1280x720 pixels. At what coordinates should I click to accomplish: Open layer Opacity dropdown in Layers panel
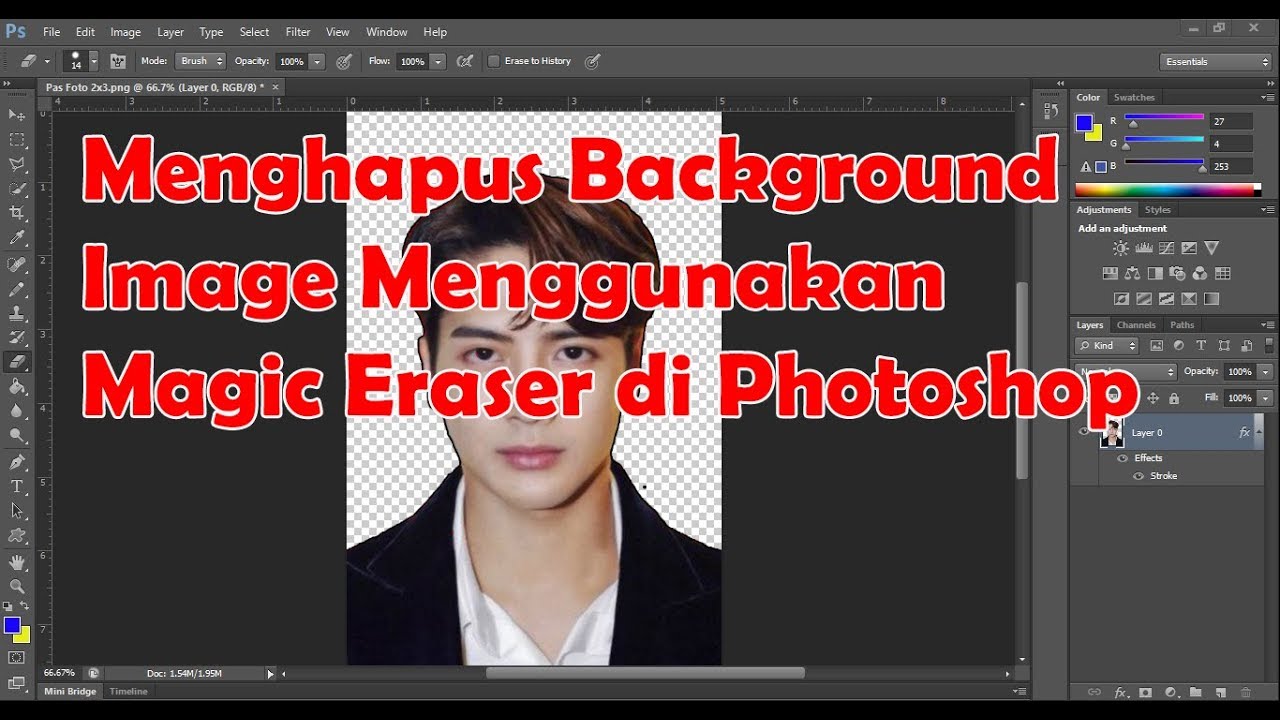point(1265,371)
